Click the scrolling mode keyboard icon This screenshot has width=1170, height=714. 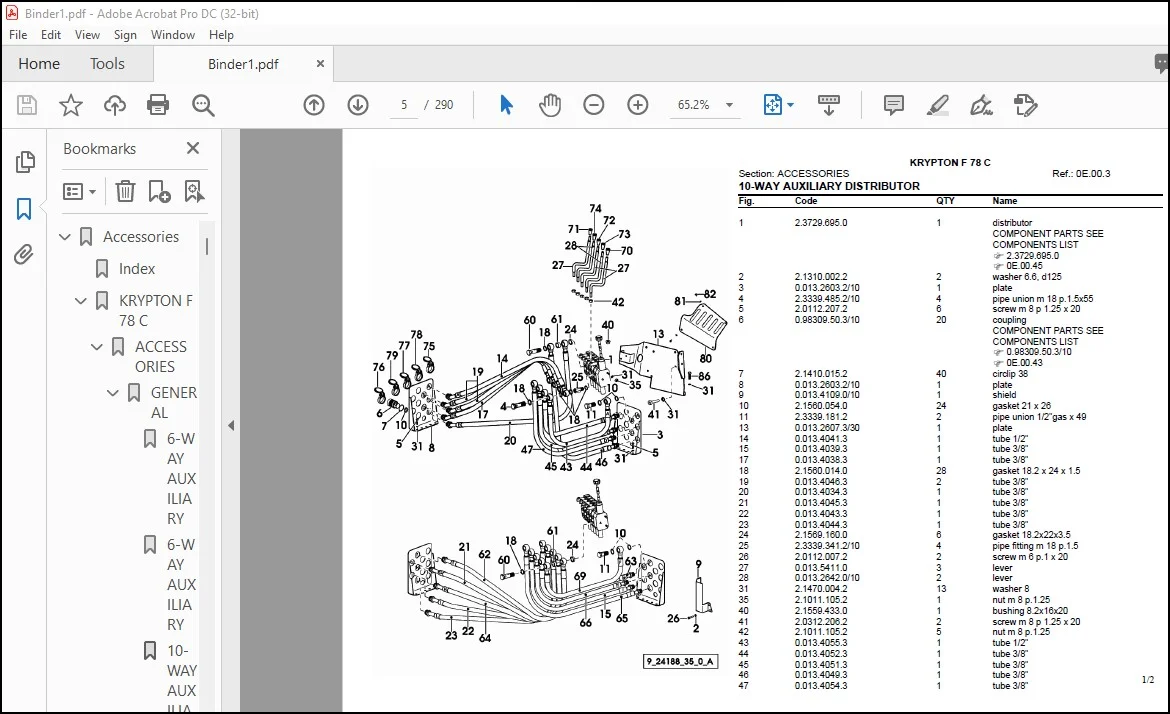point(829,105)
